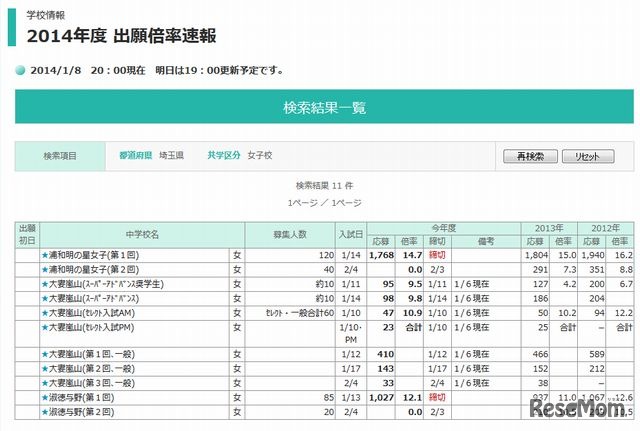This screenshot has height=431, width=640.
Task: Click the 2013年 header cell
Action: pyautogui.click(x=549, y=228)
